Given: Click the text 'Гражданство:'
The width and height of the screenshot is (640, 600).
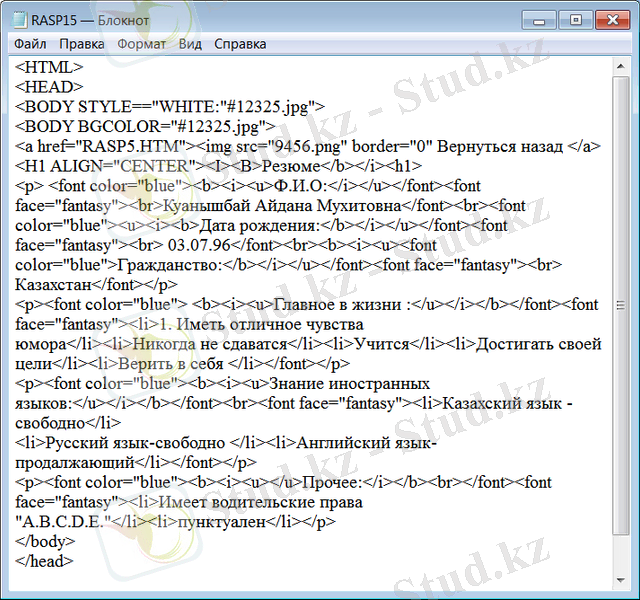Looking at the screenshot, I should 169,265.
